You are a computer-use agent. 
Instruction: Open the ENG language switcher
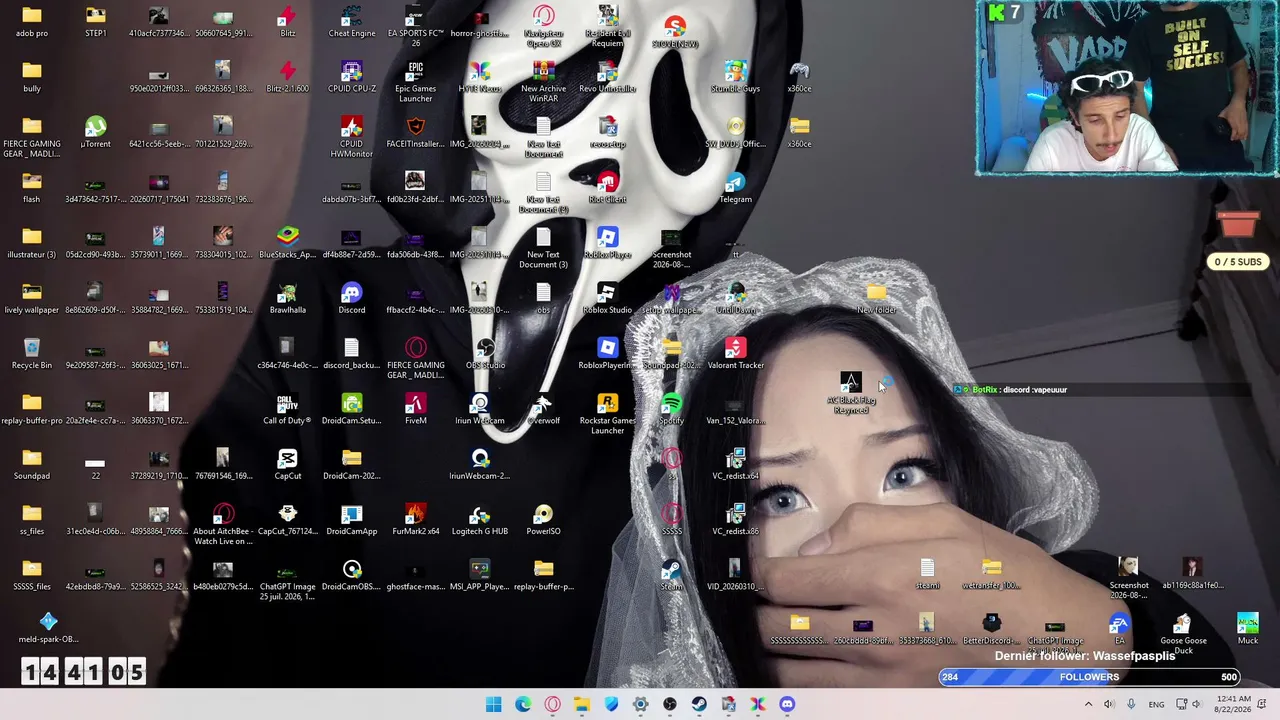click(x=1156, y=704)
